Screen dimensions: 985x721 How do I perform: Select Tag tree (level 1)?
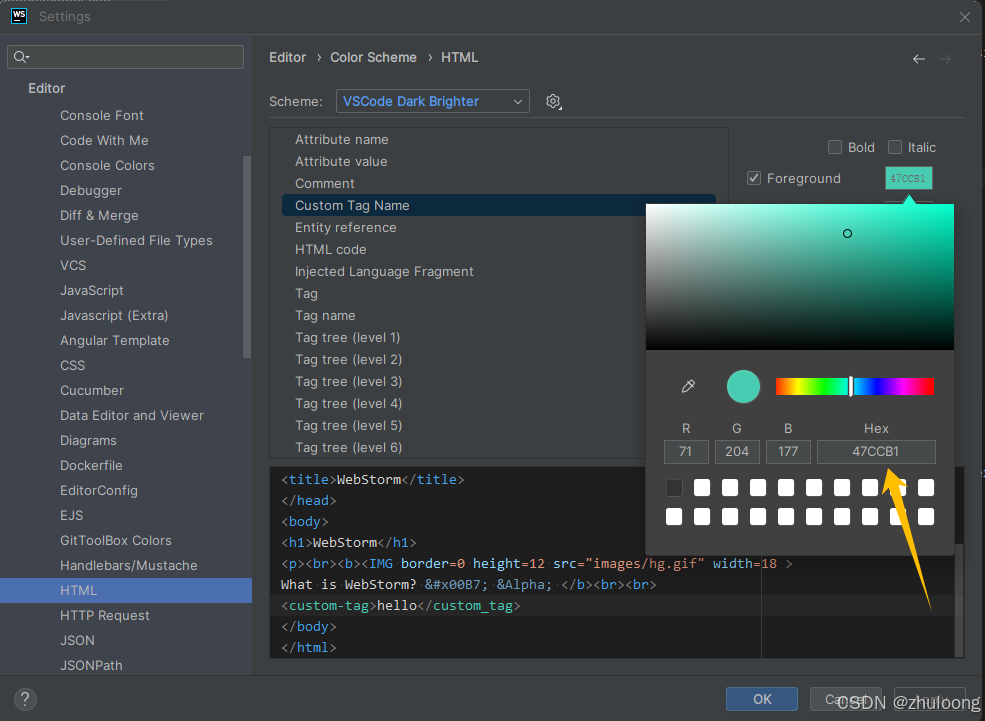pyautogui.click(x=347, y=337)
